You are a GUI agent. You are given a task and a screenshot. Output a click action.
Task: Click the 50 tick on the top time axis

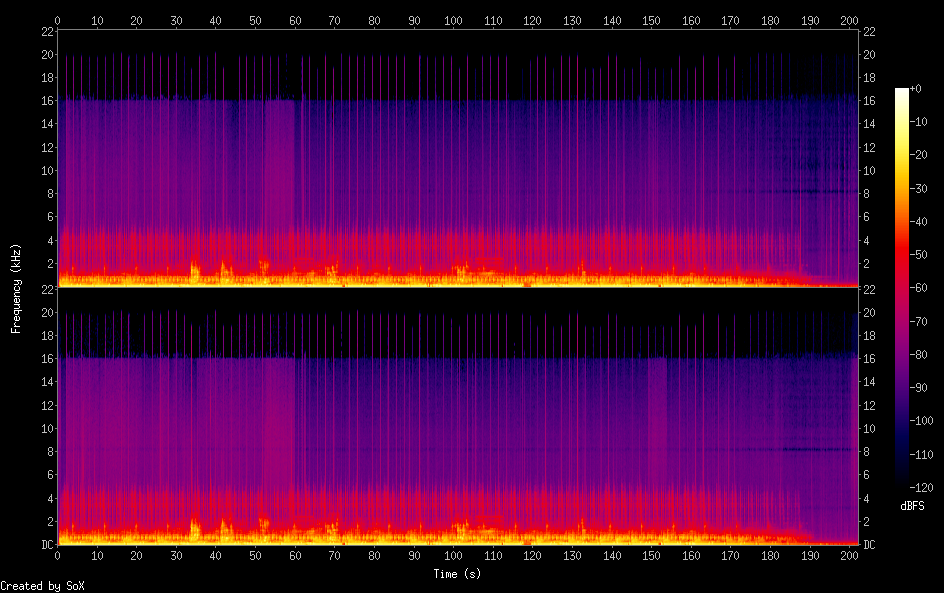click(x=255, y=19)
